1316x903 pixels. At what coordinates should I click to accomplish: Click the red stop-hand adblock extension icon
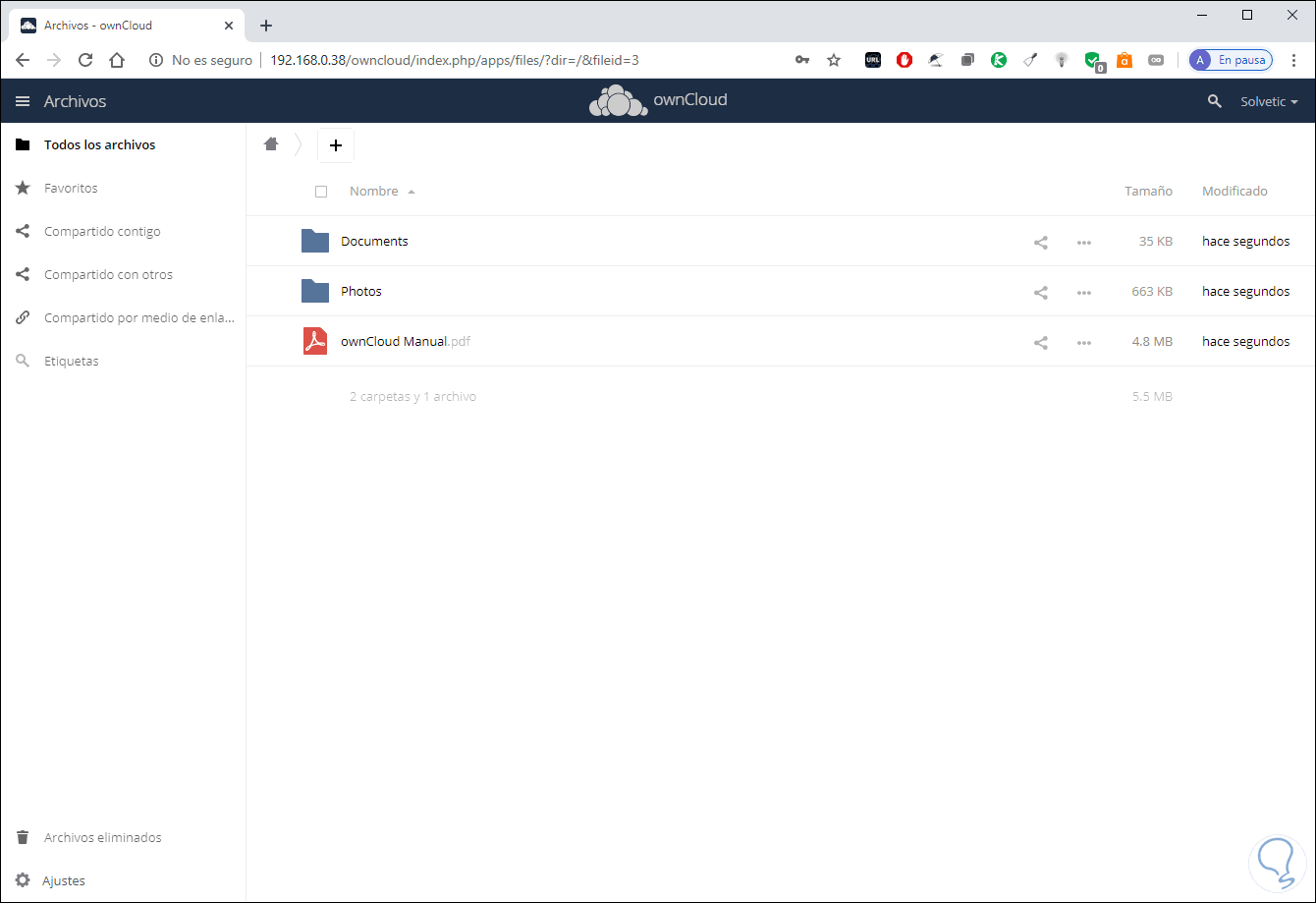pyautogui.click(x=905, y=60)
